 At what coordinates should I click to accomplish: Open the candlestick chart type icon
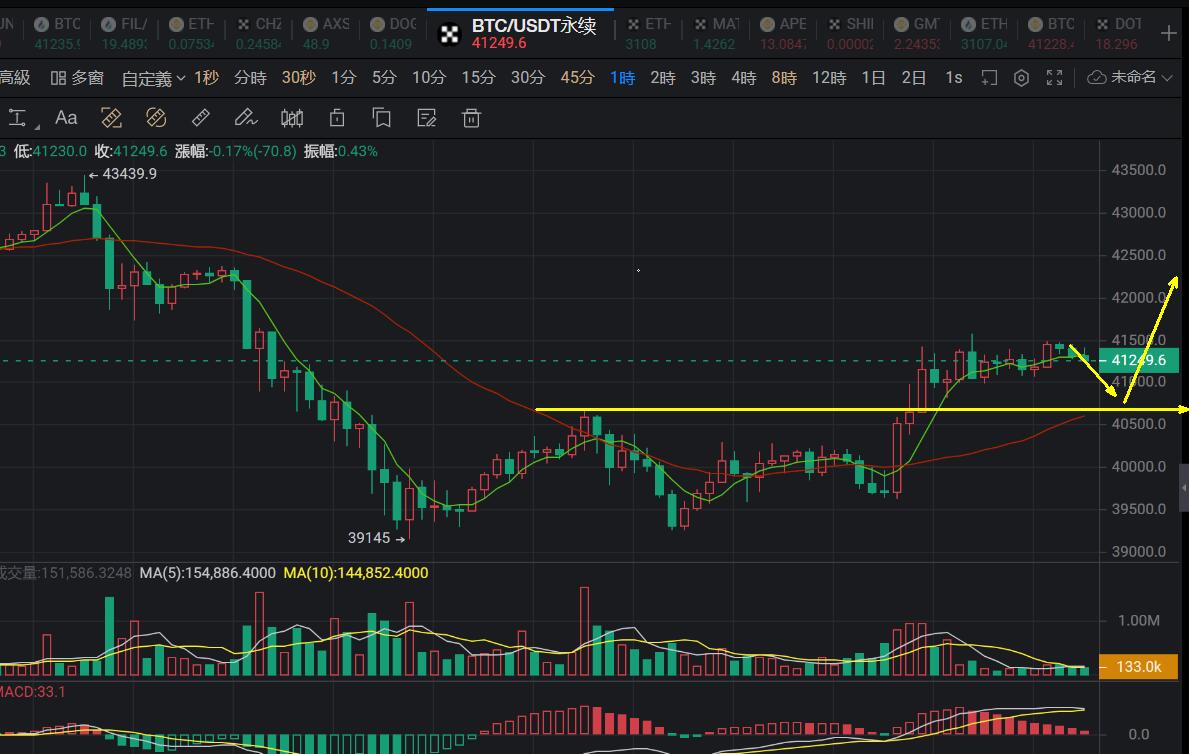(292, 118)
